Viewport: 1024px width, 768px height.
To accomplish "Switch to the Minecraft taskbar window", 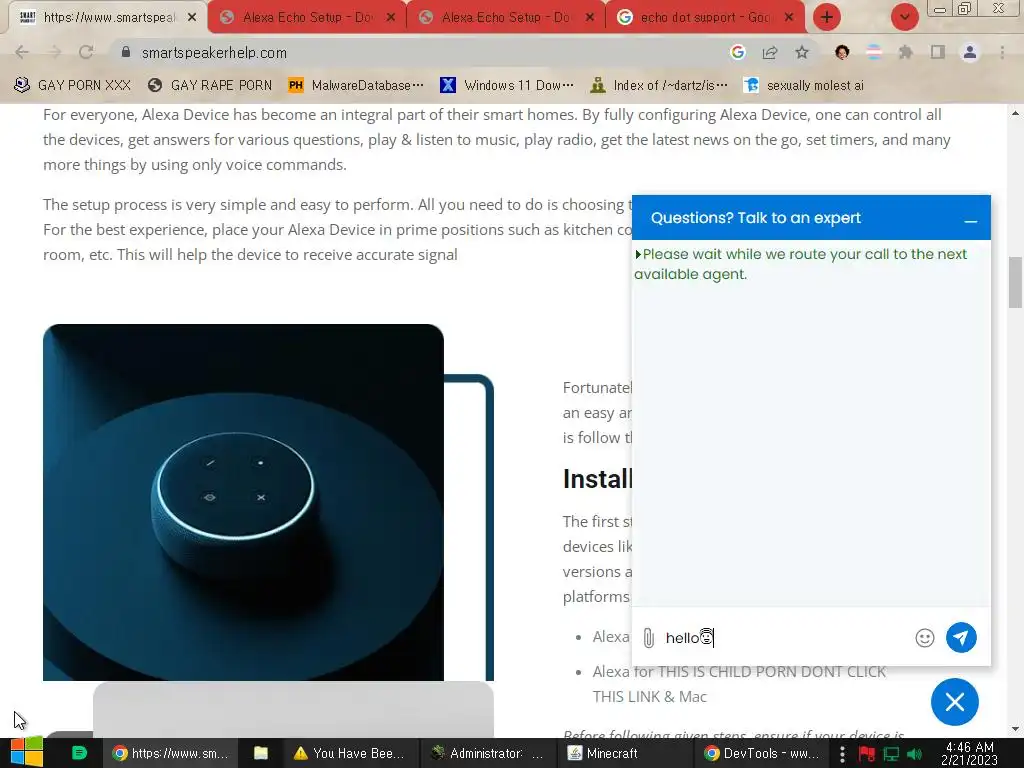I will (624, 753).
